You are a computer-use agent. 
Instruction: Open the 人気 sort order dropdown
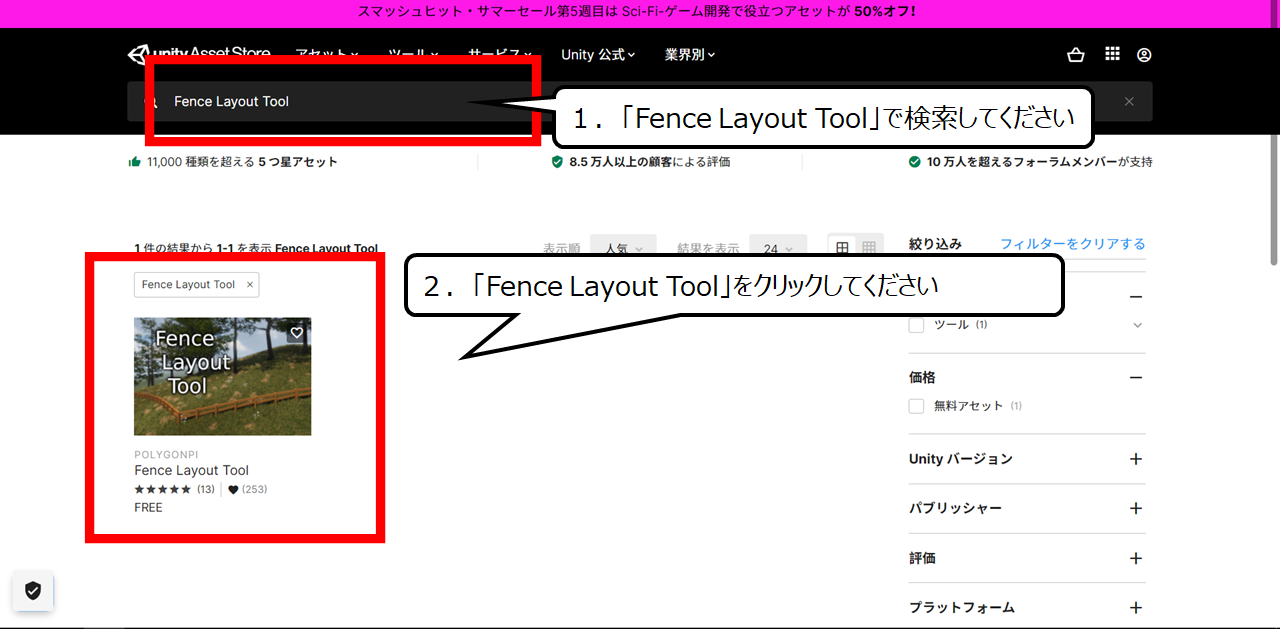pyautogui.click(x=623, y=248)
